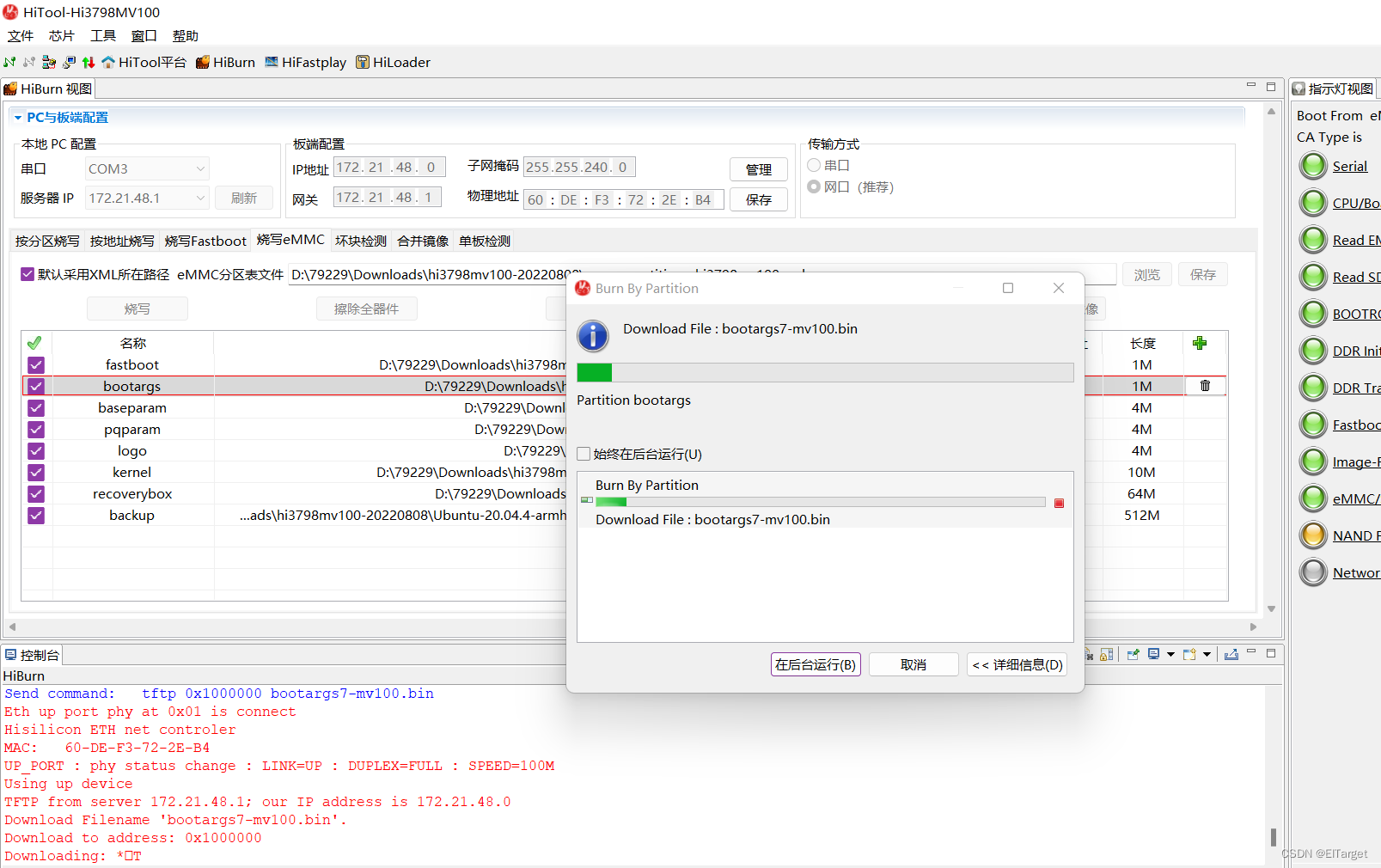Click 取消 button in burn dialog

[x=914, y=664]
